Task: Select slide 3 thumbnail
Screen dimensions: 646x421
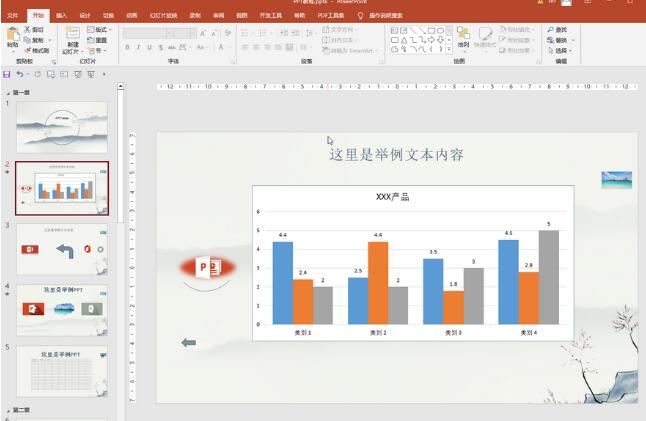Action: pyautogui.click(x=62, y=249)
